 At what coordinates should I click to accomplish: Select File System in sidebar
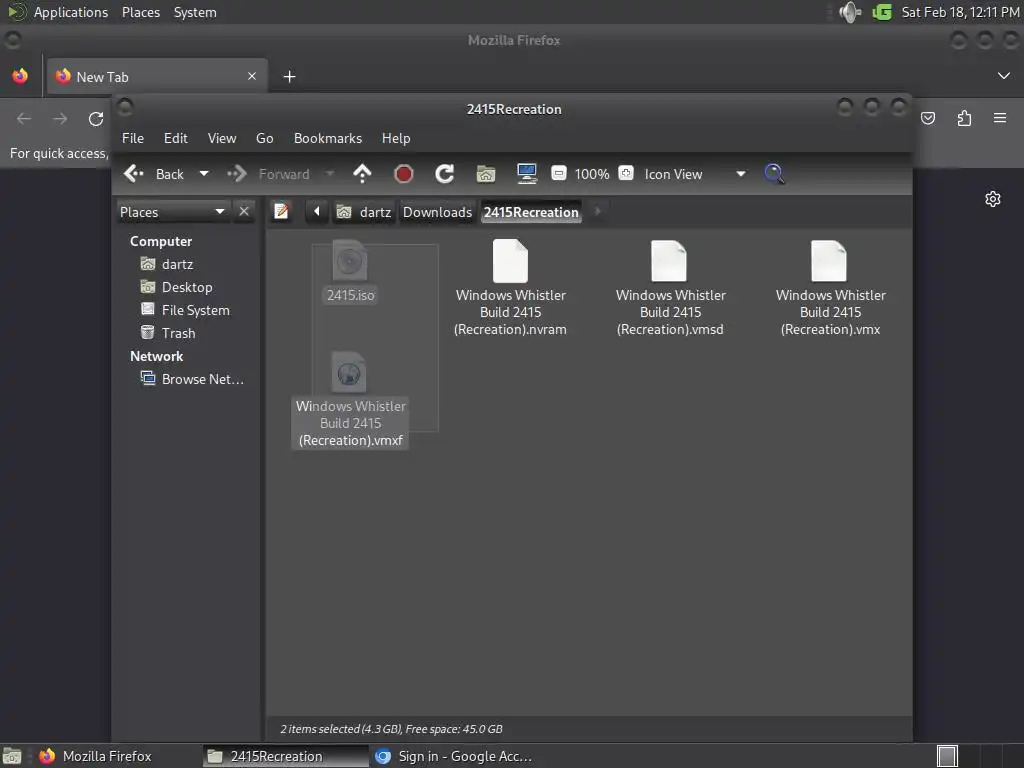point(185,310)
